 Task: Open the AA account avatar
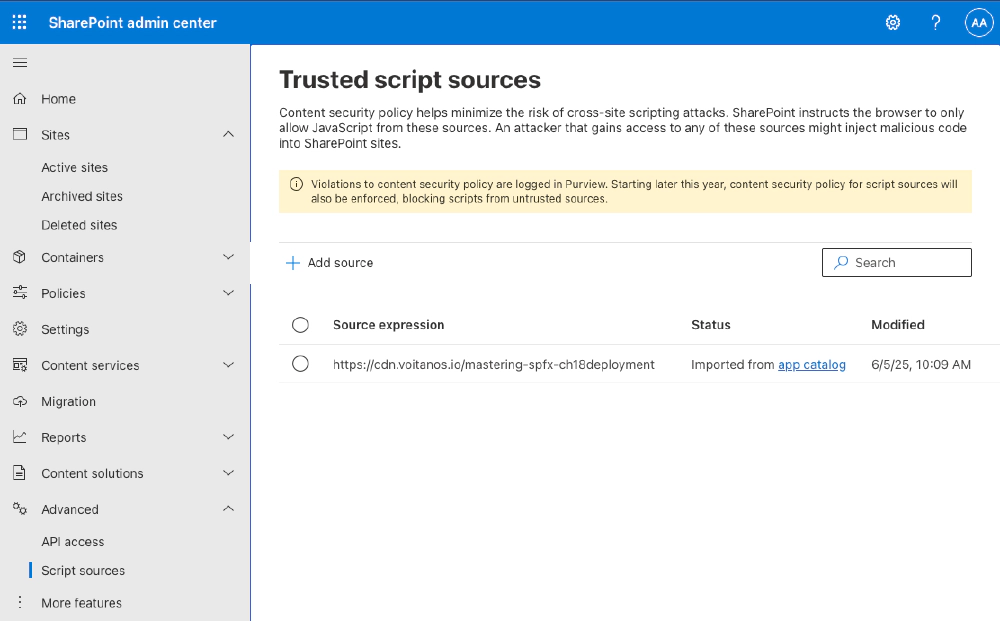pos(979,23)
